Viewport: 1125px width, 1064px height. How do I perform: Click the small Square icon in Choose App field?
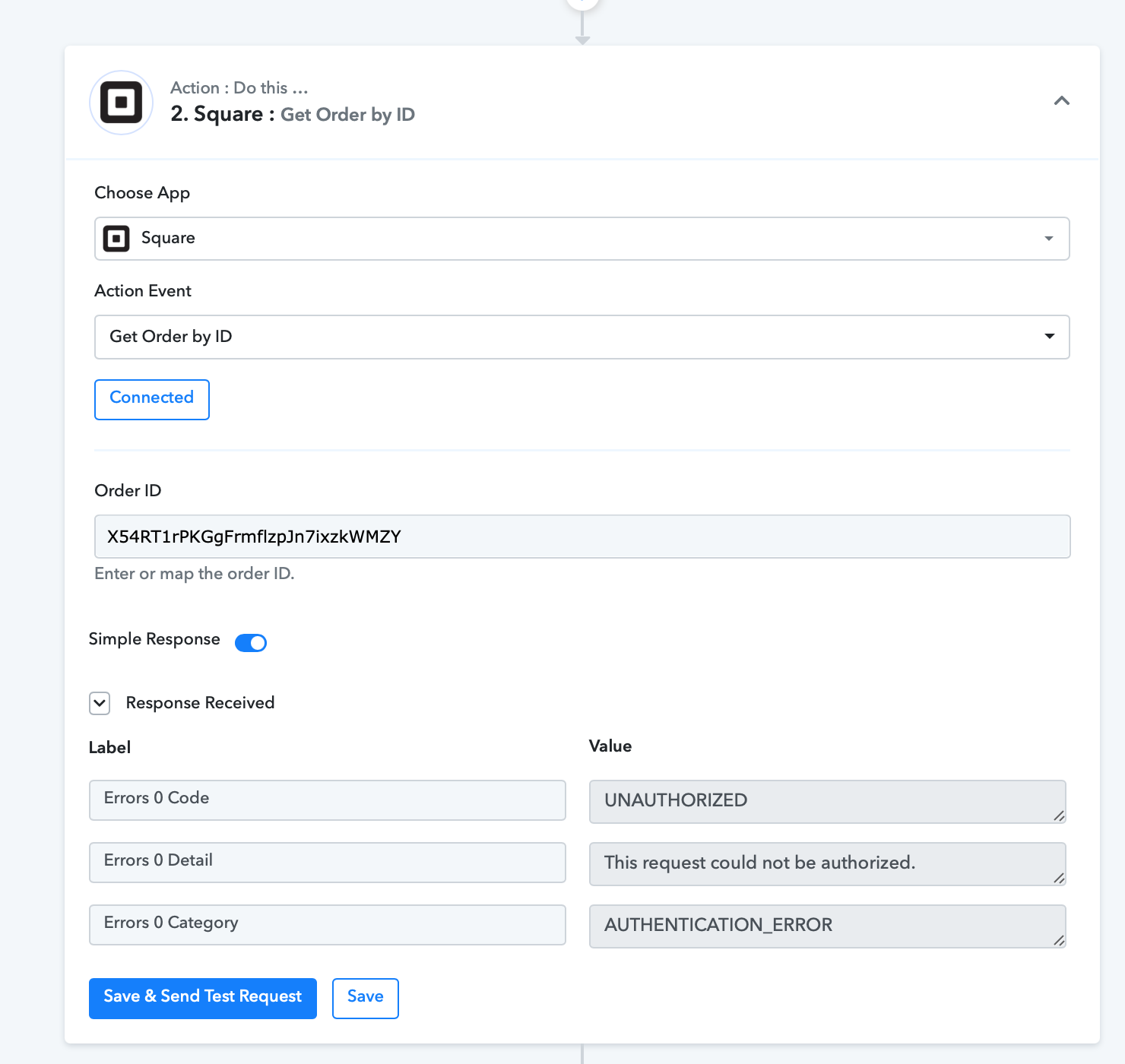click(x=116, y=239)
